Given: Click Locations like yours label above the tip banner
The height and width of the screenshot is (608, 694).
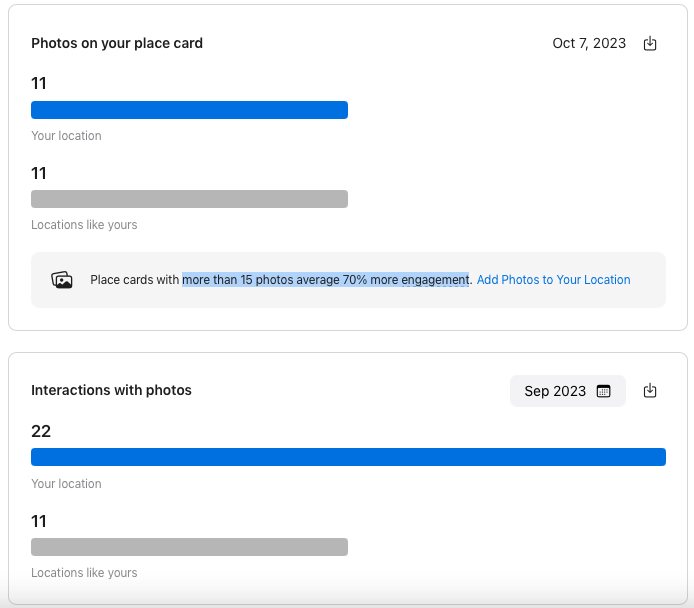Looking at the screenshot, I should tap(84, 225).
